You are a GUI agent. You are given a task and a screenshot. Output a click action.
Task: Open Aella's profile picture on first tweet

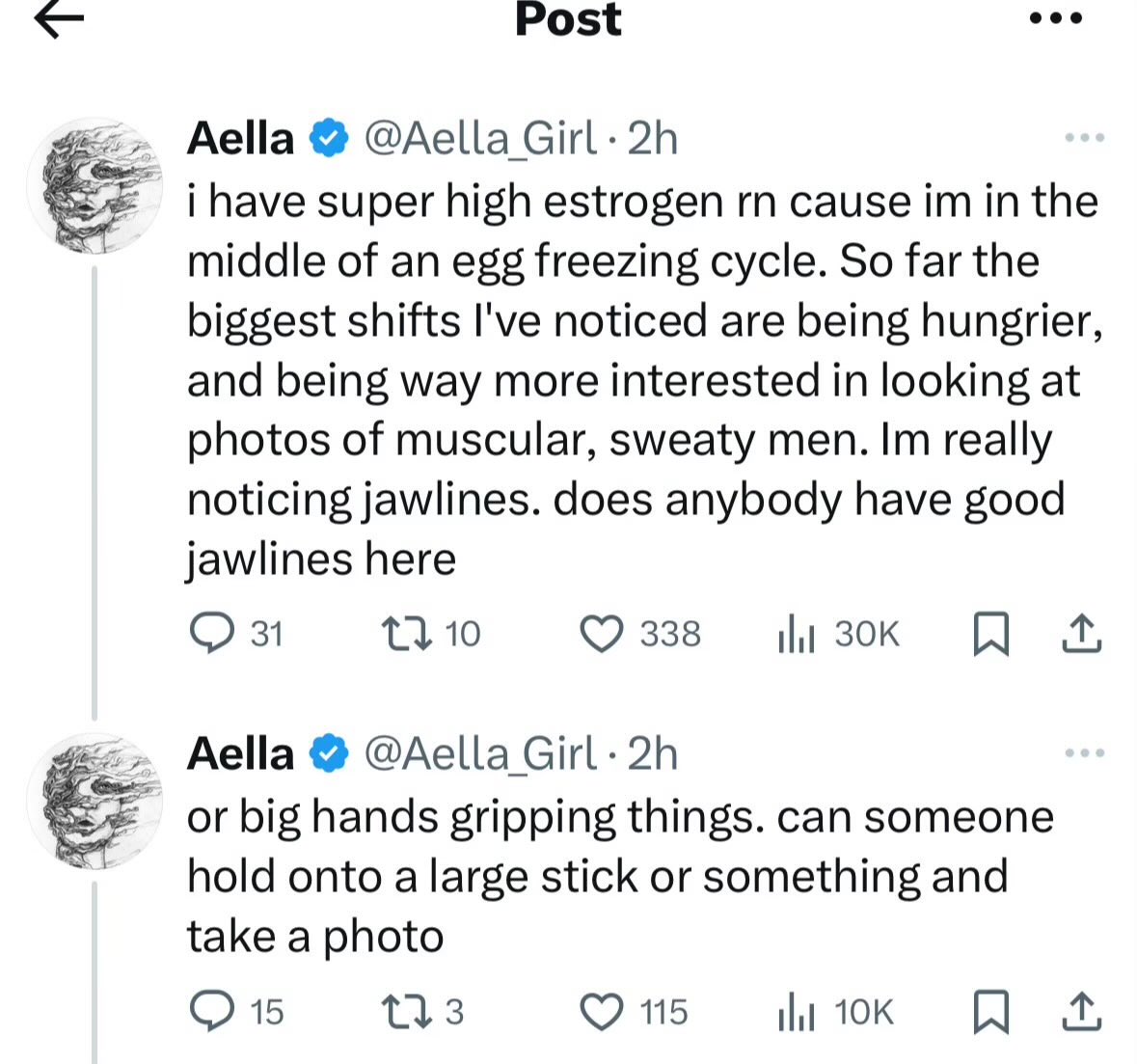(95, 186)
